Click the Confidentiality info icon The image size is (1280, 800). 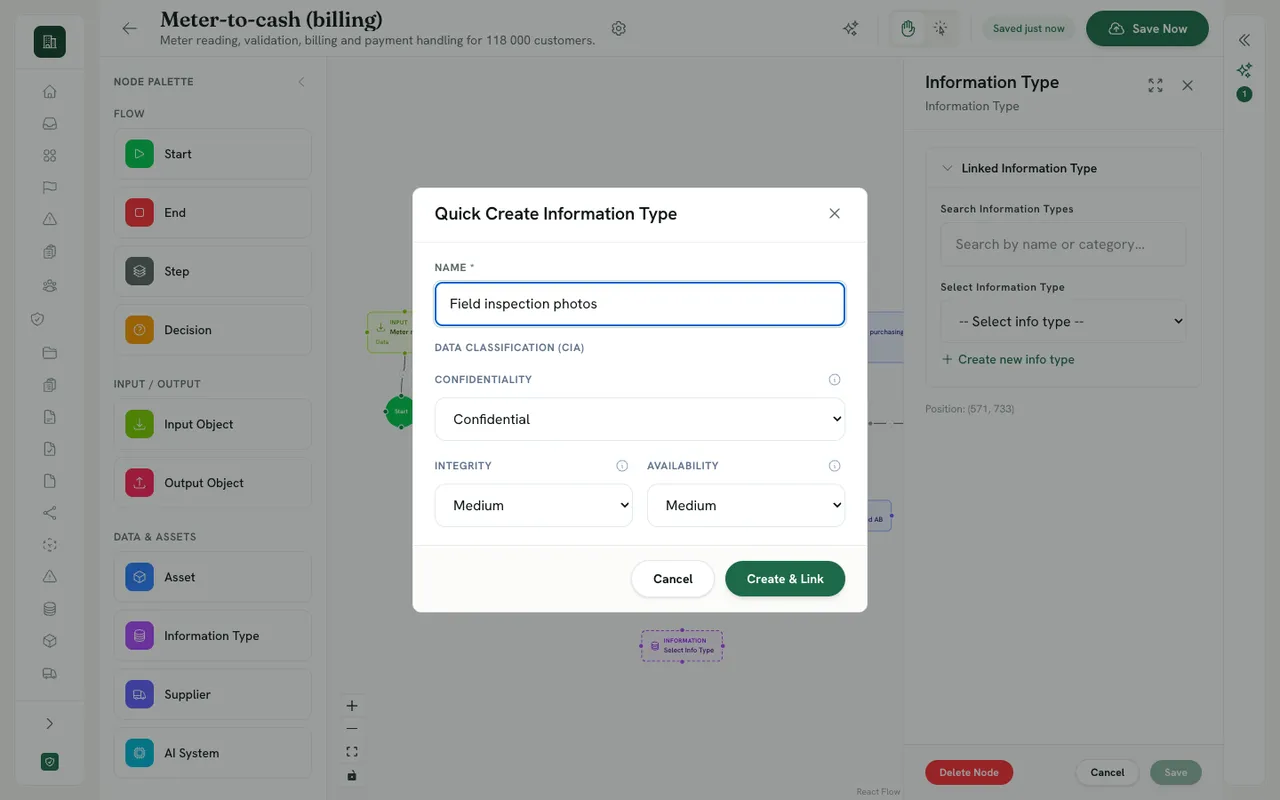pos(835,380)
